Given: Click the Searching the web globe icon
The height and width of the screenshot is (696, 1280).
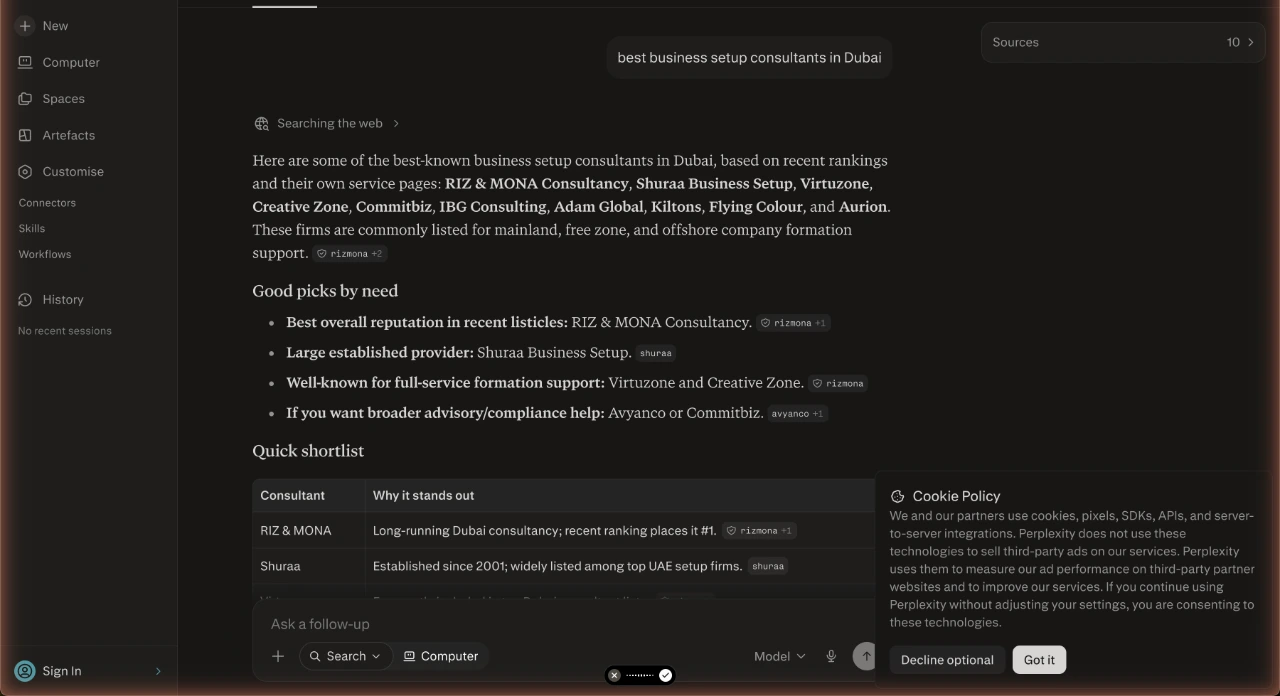Looking at the screenshot, I should 261,124.
